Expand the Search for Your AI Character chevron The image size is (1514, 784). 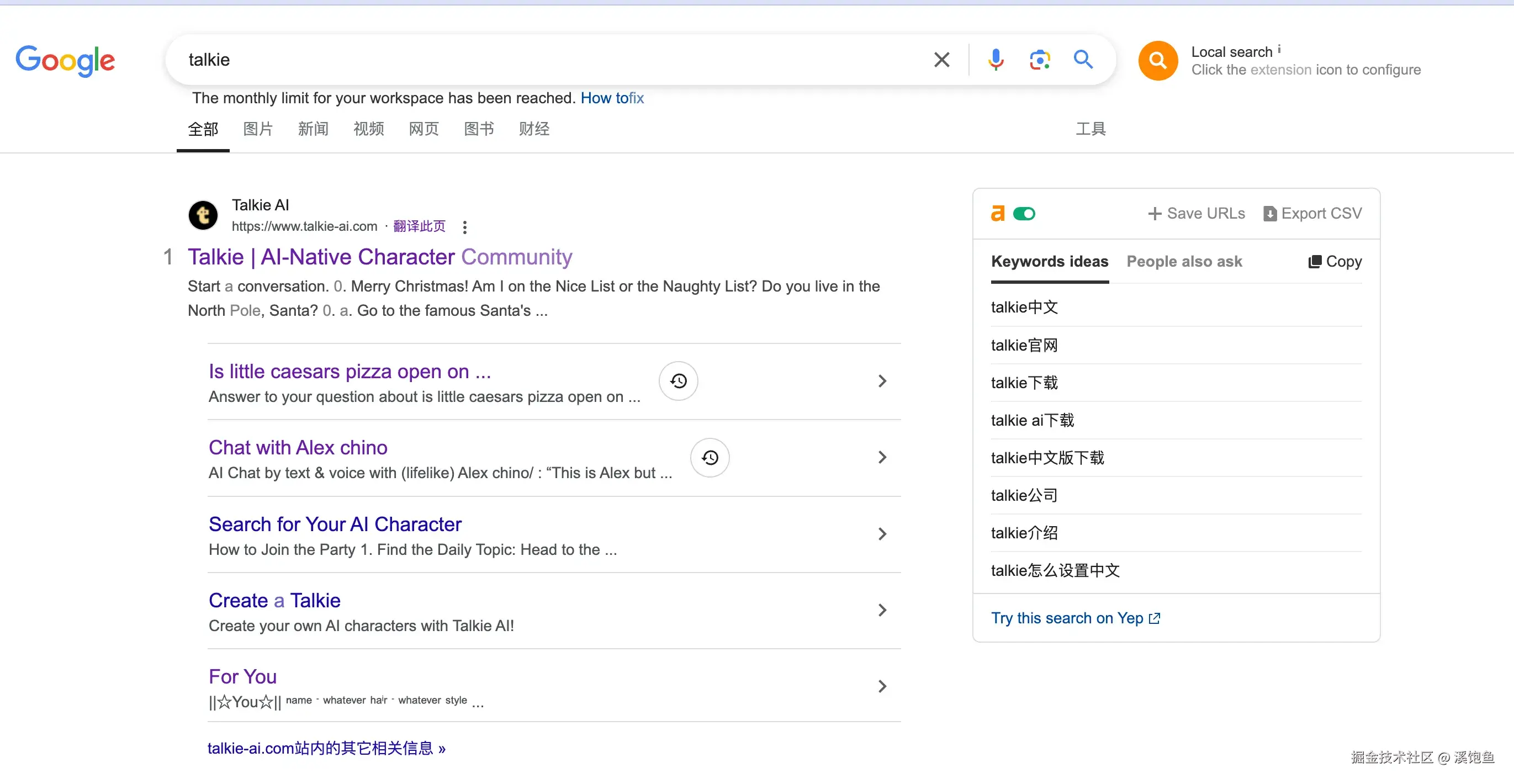882,534
